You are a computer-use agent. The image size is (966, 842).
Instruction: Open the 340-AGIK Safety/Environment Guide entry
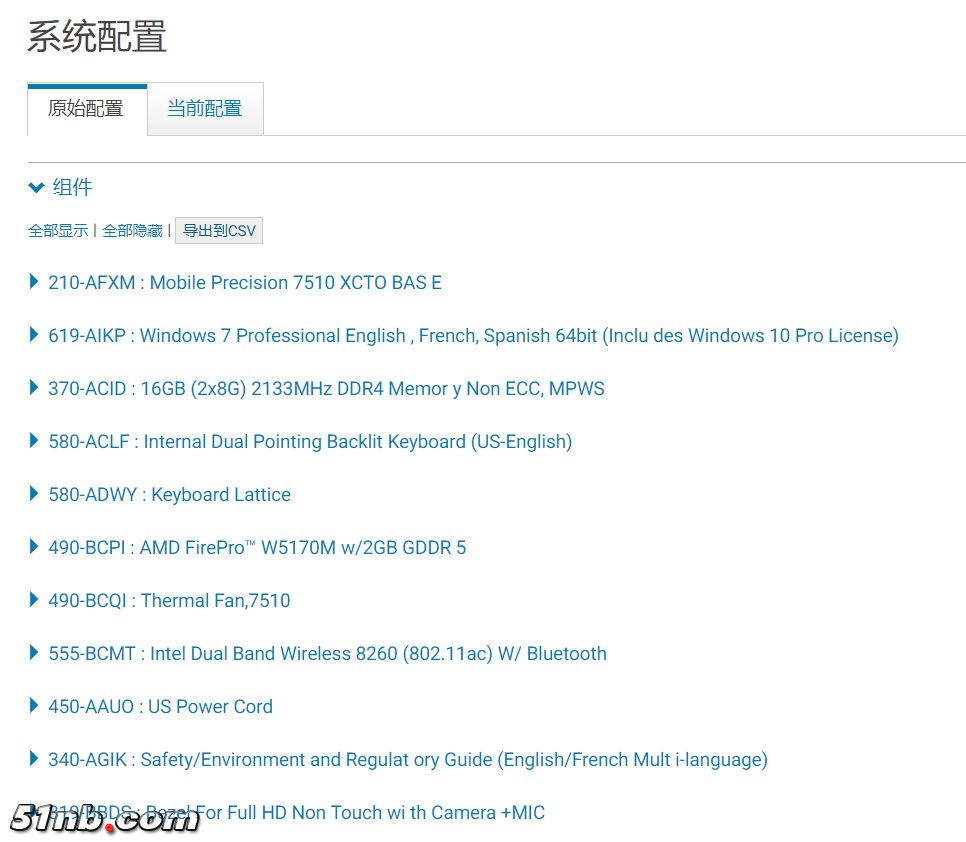pos(407,759)
